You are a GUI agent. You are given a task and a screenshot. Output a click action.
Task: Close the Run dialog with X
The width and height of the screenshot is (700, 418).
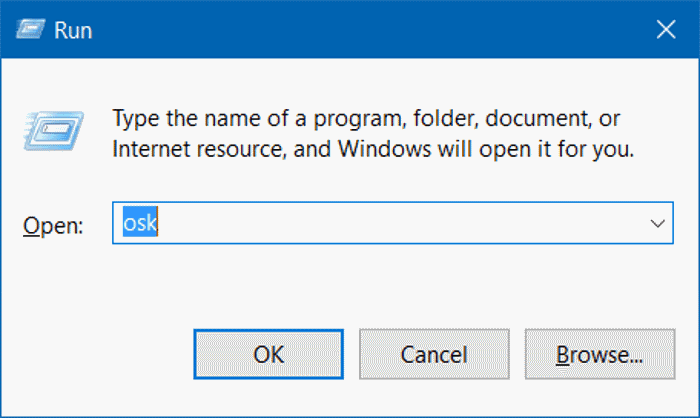pos(665,30)
